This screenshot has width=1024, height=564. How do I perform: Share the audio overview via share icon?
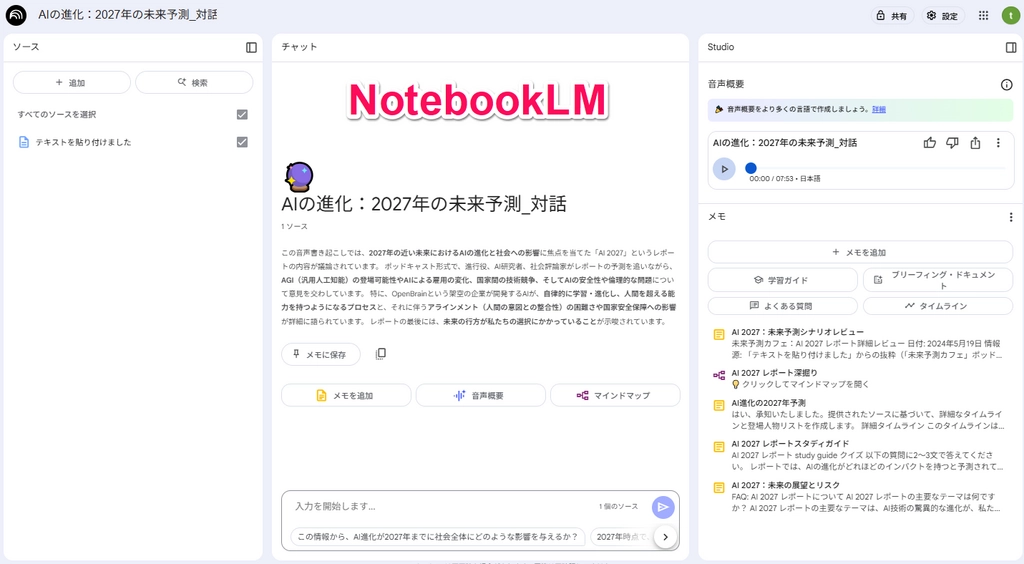click(x=975, y=143)
